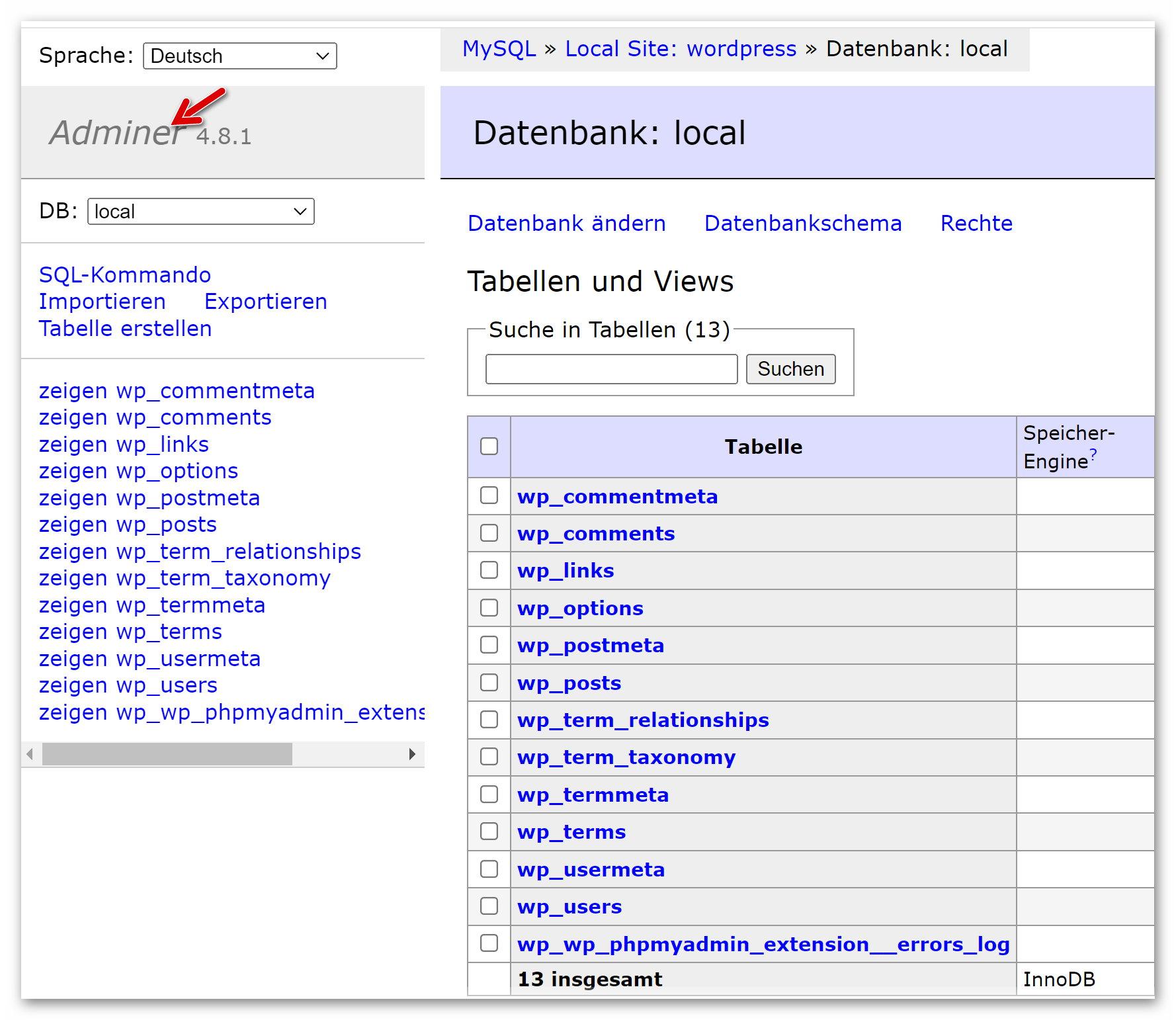Click the Speicher-Engine help question mark
The height and width of the screenshot is (1020, 1176).
pos(1093,454)
